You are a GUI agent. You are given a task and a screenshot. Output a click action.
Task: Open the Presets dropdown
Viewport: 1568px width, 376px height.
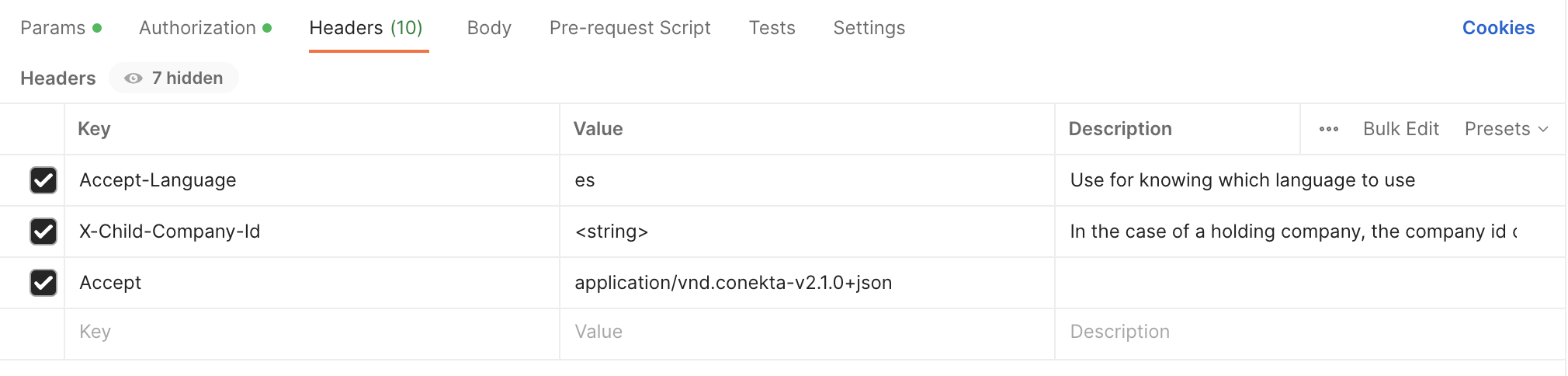[1506, 129]
